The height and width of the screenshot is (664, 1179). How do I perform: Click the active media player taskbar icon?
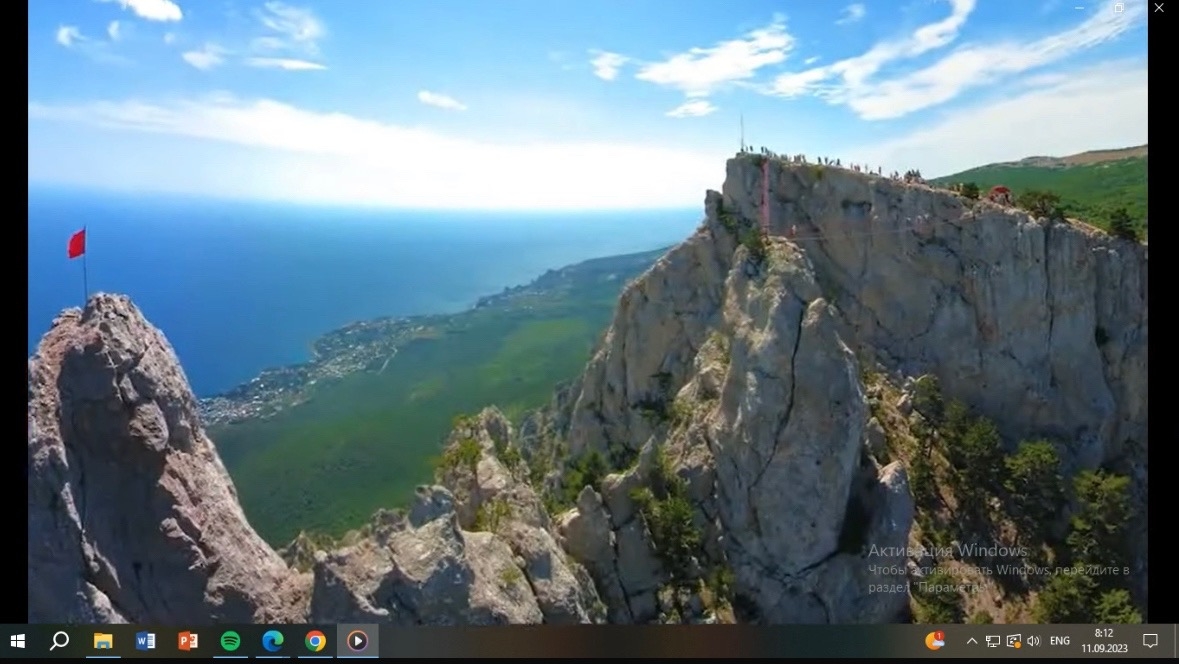click(357, 641)
